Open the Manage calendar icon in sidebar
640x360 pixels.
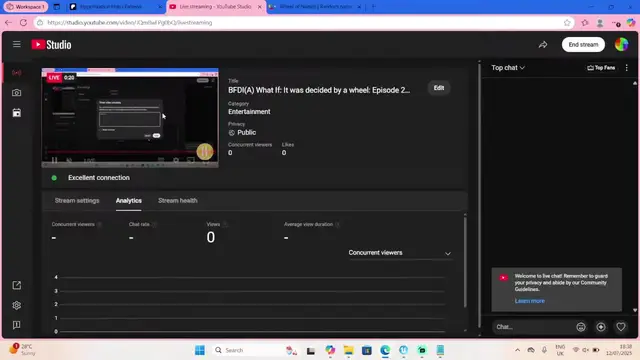click(17, 113)
